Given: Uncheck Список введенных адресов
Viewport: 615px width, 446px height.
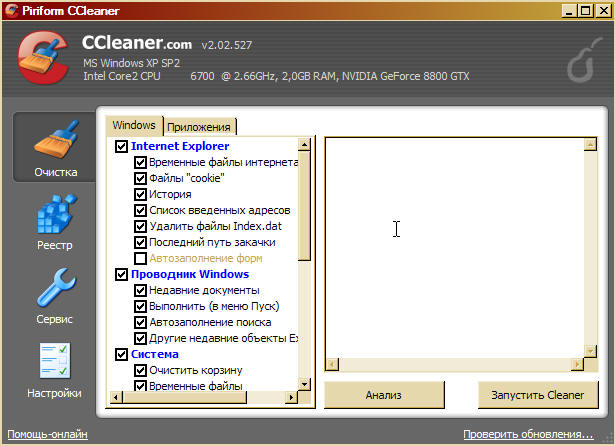Looking at the screenshot, I should [140, 210].
